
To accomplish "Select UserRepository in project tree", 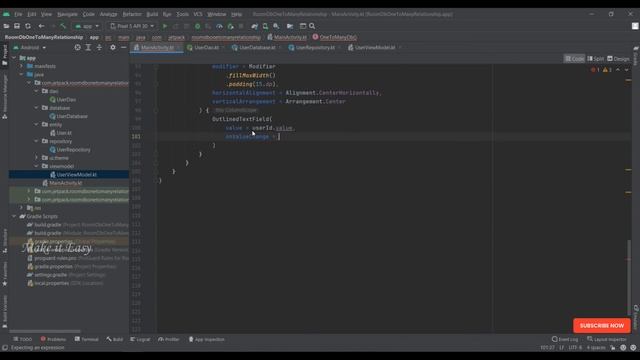I will pos(73,149).
